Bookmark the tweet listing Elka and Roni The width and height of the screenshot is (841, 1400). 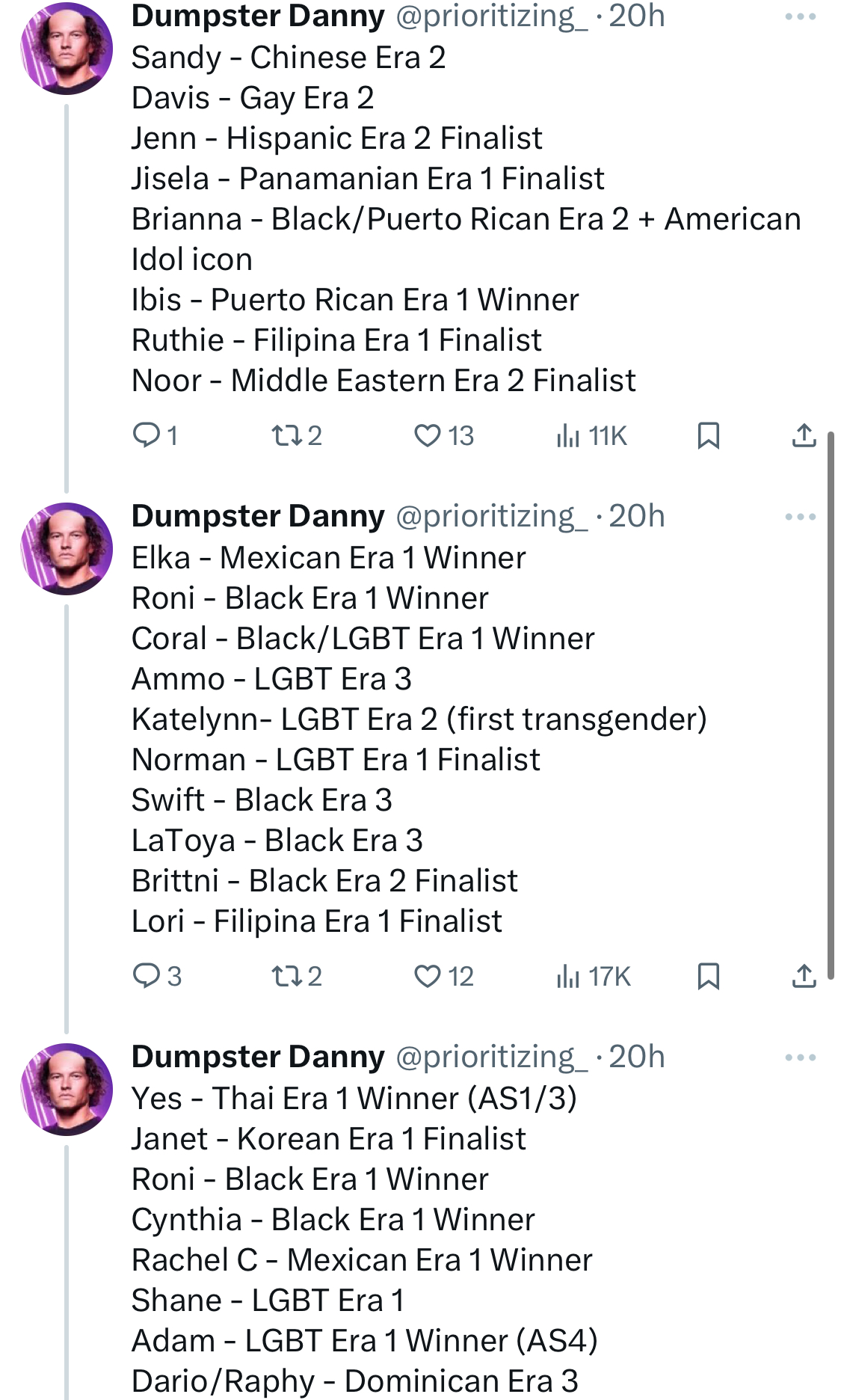click(x=708, y=976)
